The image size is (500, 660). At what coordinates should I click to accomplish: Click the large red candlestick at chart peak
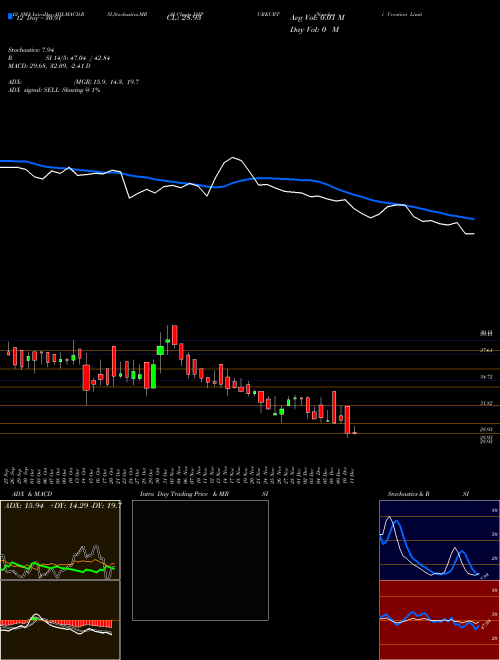pos(175,335)
